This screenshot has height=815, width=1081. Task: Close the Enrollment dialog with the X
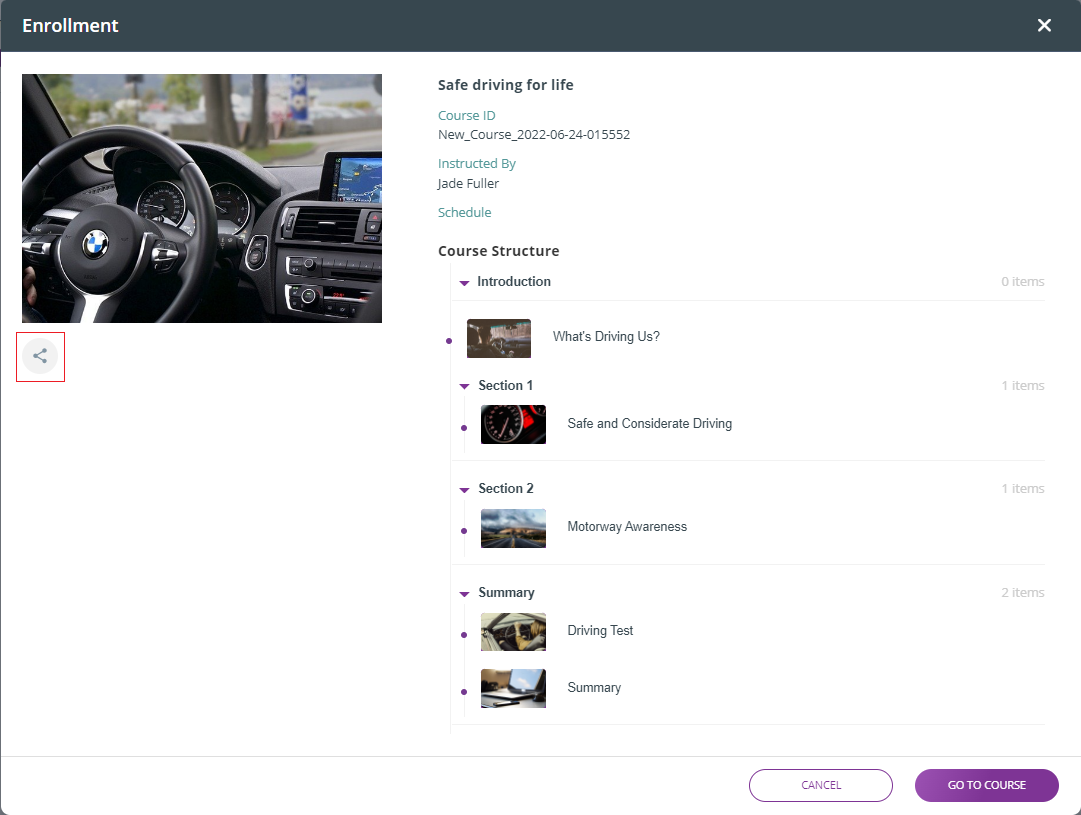pyautogui.click(x=1044, y=26)
